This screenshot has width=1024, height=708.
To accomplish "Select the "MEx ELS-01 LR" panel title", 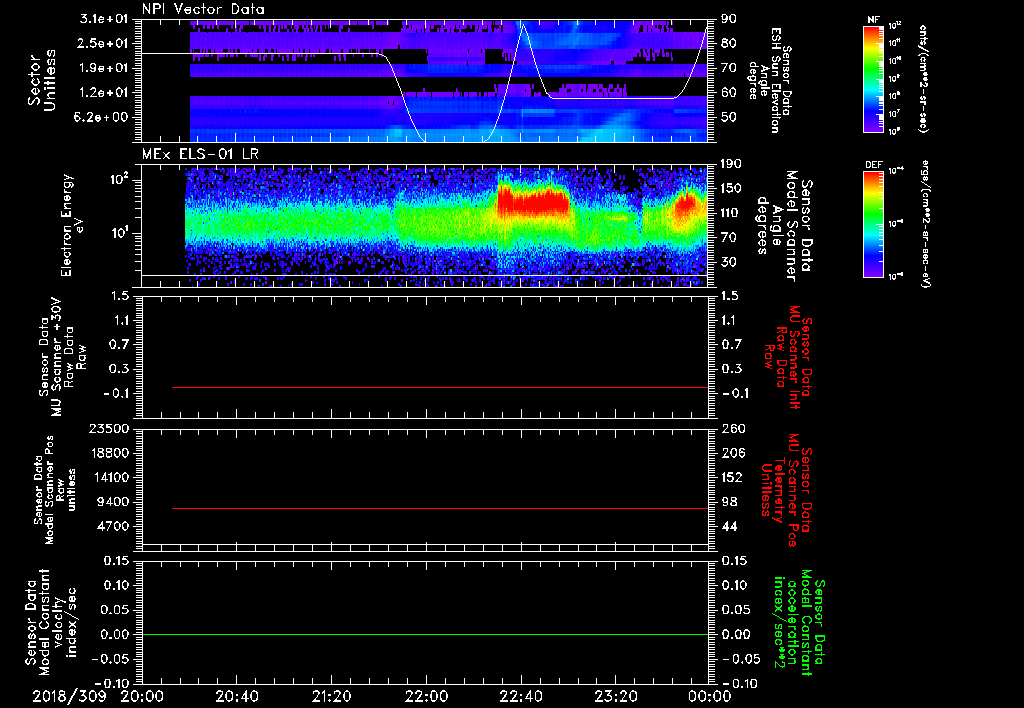I will 199,154.
